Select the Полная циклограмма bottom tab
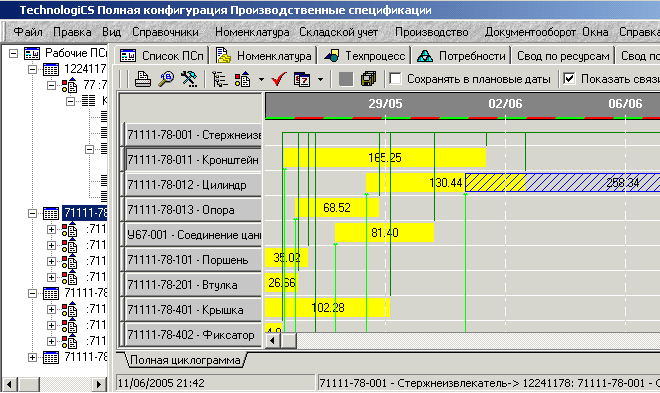The height and width of the screenshot is (393, 660). 185,360
